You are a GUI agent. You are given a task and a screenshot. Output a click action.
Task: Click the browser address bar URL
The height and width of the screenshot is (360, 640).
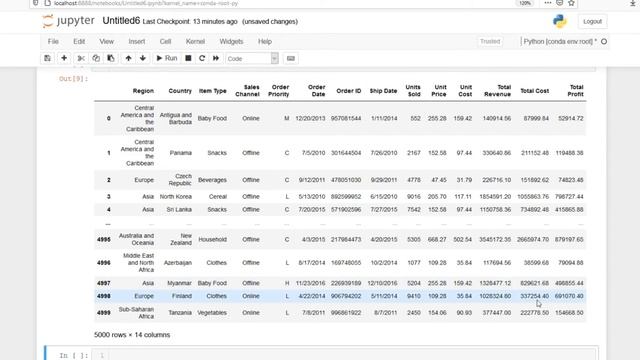coord(146,3)
